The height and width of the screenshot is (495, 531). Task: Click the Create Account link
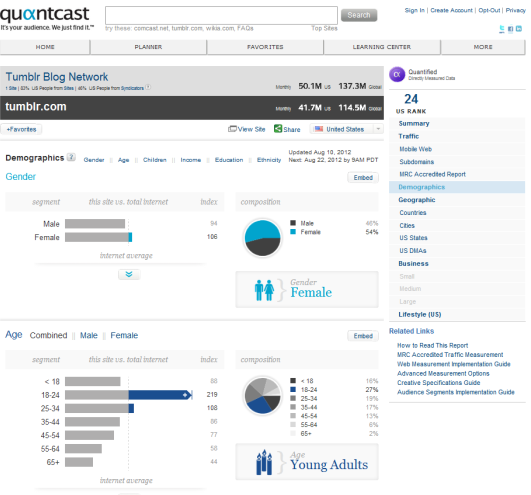[451, 10]
